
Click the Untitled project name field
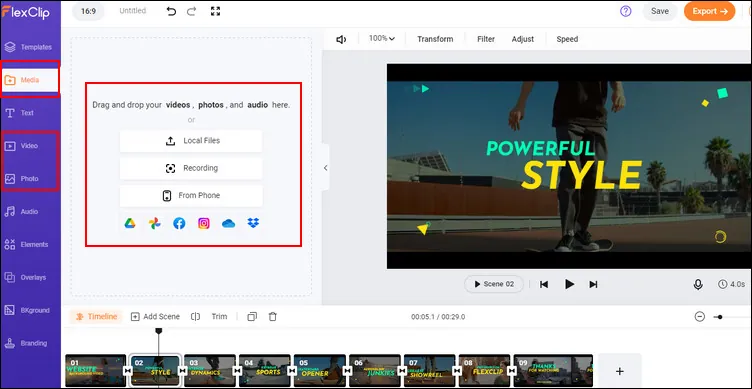click(132, 11)
